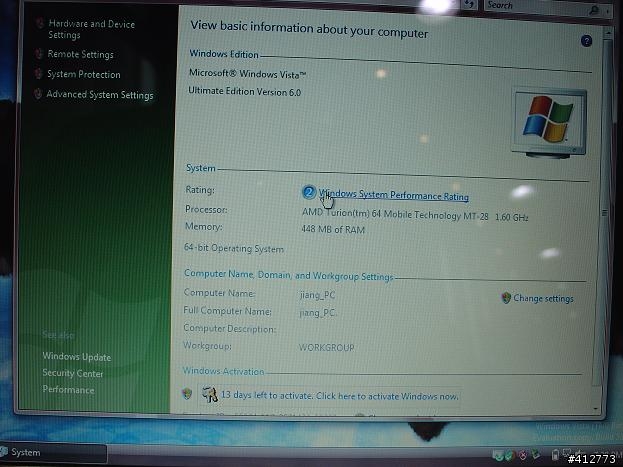Open Security Center in See also
Screen dimensions: 623x467
point(73,373)
